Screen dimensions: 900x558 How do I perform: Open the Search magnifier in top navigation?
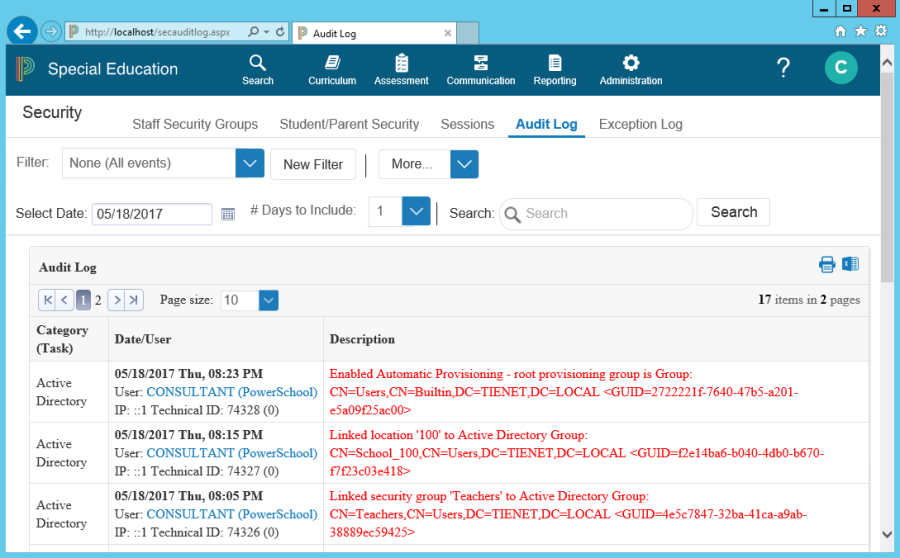(x=257, y=63)
